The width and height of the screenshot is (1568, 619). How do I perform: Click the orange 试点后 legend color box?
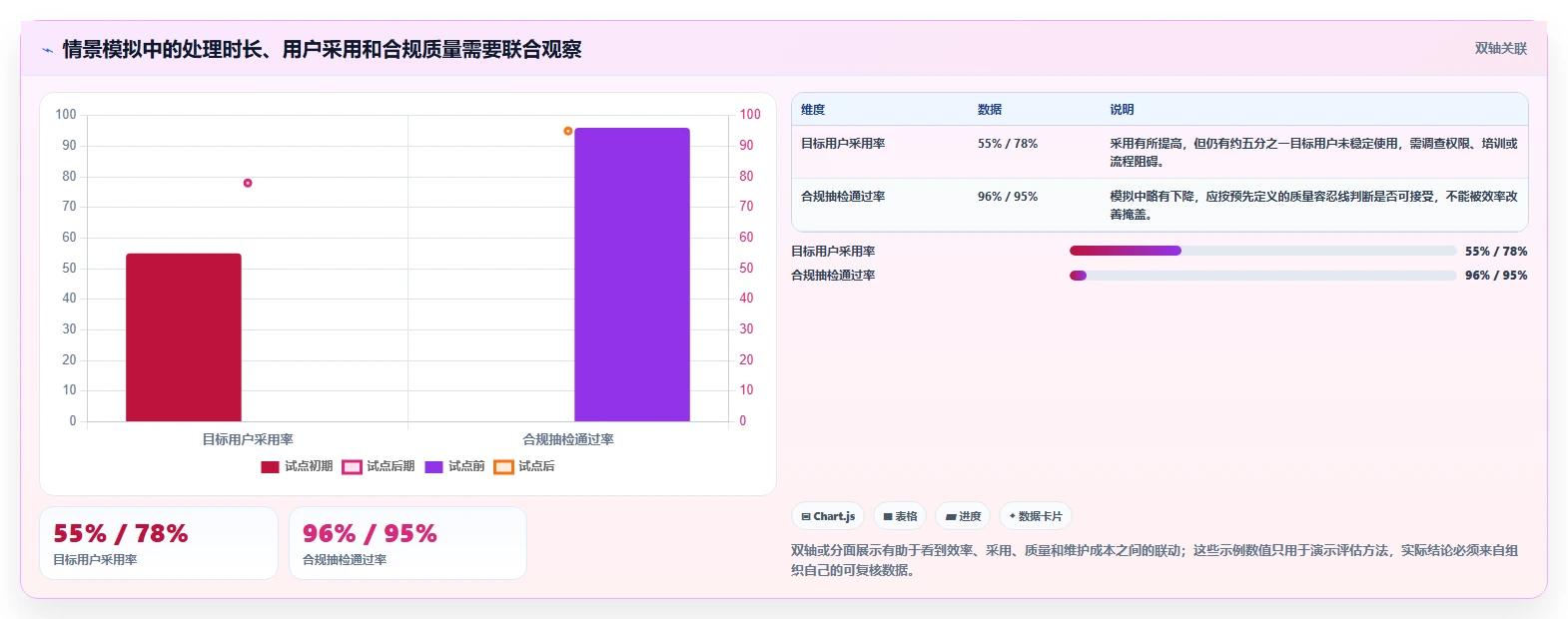[503, 467]
